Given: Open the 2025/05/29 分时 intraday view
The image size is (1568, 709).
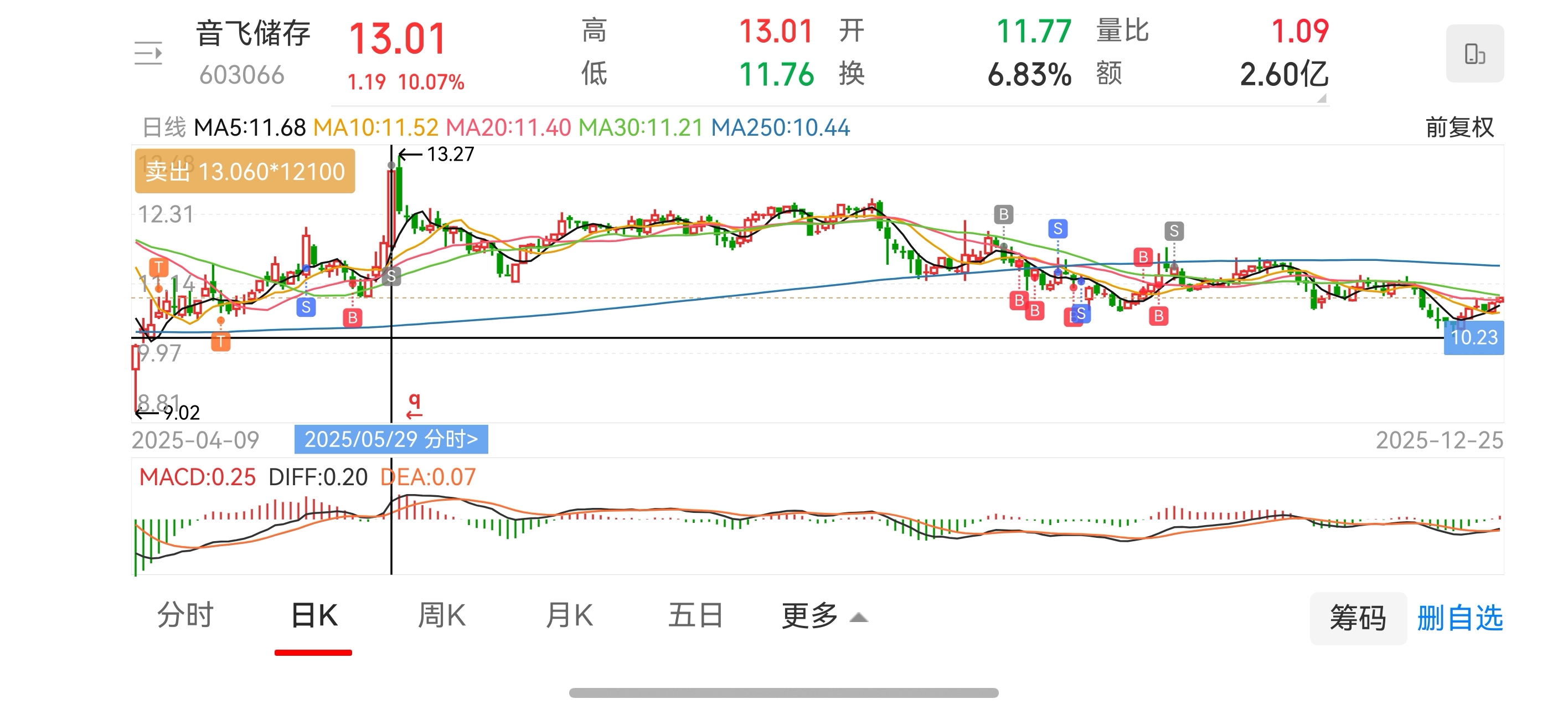Looking at the screenshot, I should click(391, 439).
